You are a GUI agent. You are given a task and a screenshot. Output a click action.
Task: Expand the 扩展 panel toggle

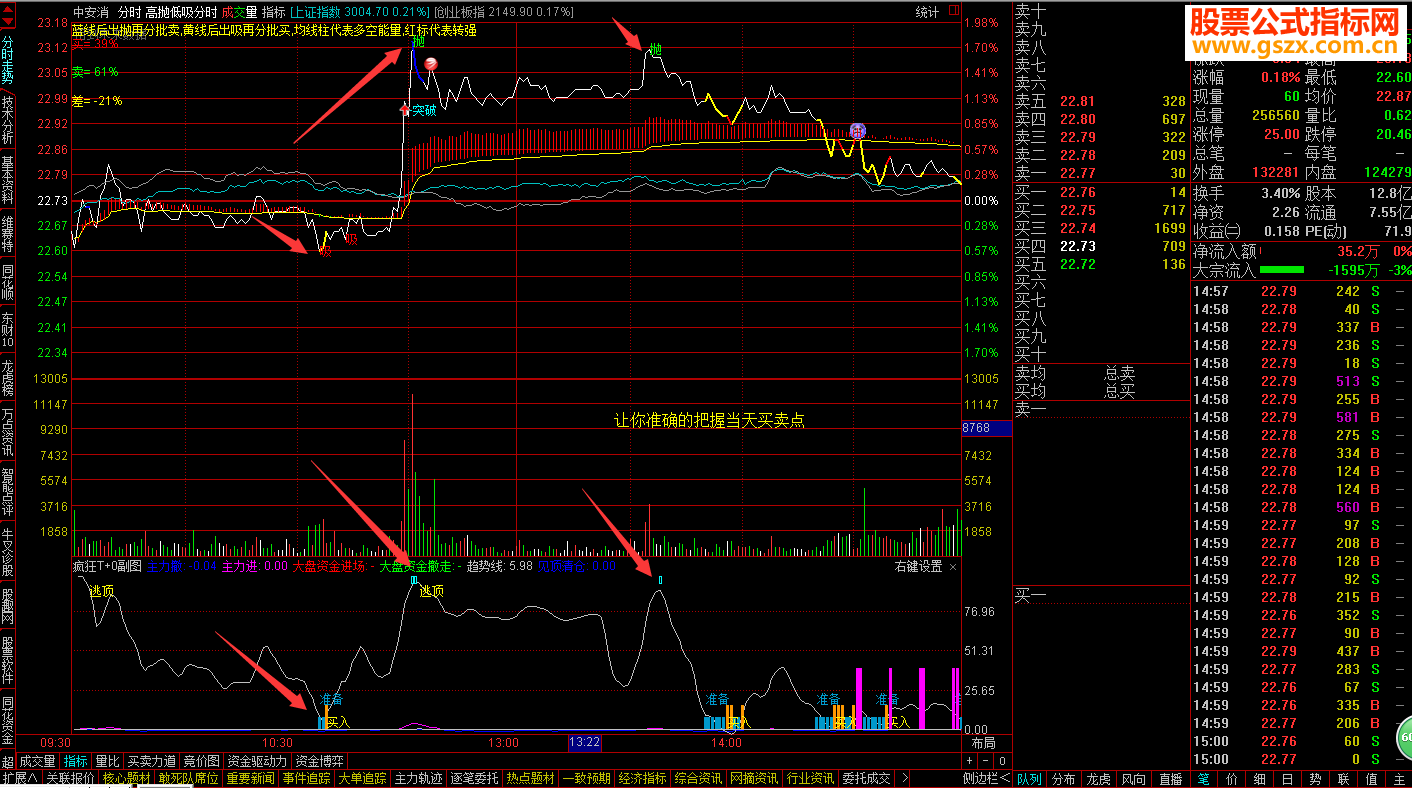[20, 778]
